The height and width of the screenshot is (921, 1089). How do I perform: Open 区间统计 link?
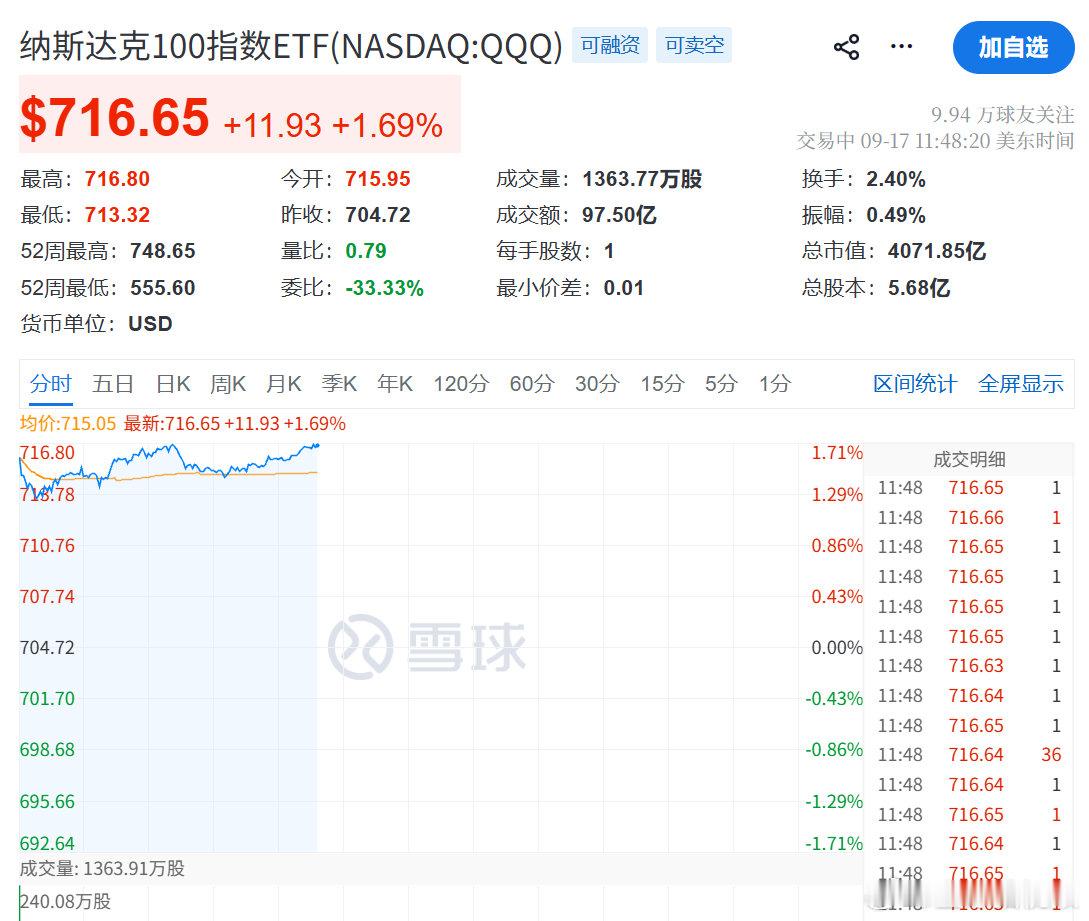[x=915, y=383]
